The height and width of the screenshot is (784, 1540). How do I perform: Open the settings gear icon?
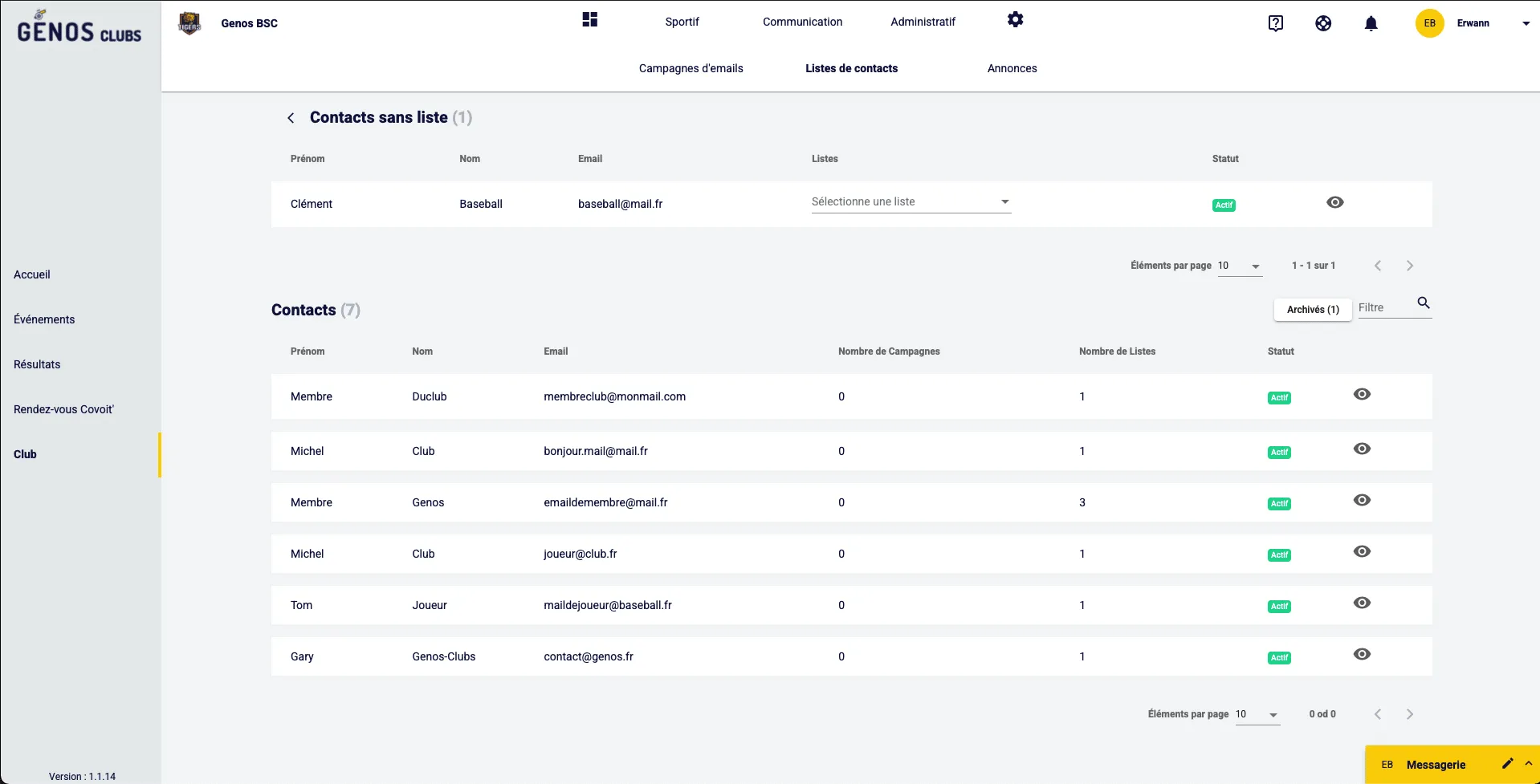[1015, 20]
